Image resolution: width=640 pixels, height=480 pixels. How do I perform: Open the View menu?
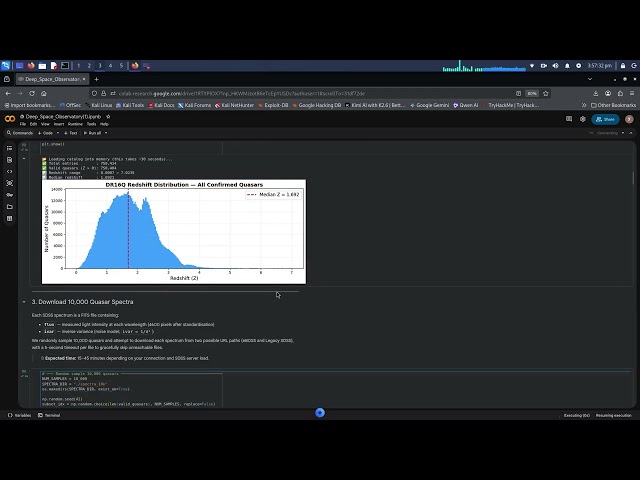point(45,124)
